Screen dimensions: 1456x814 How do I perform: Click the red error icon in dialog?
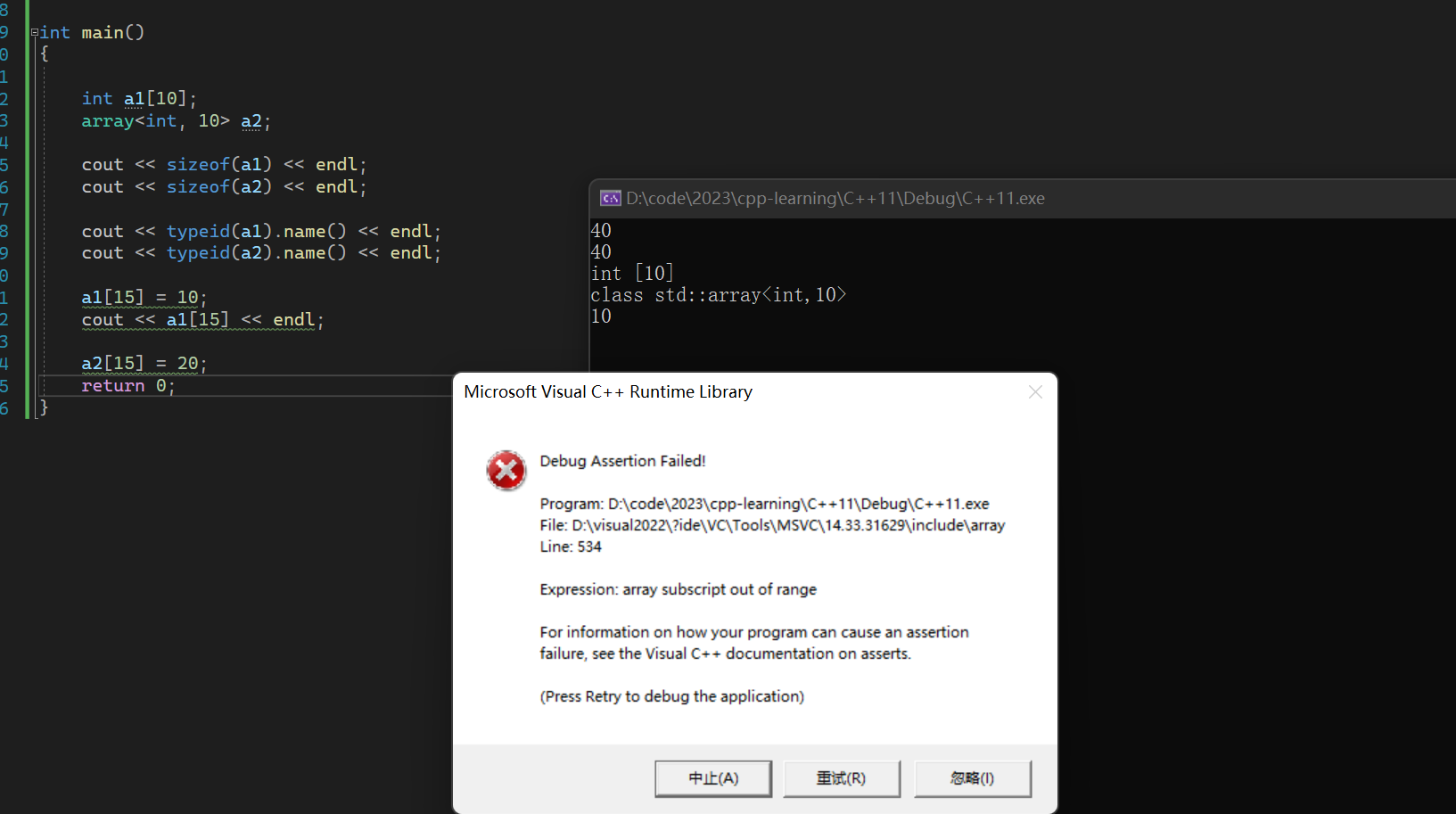(x=506, y=471)
